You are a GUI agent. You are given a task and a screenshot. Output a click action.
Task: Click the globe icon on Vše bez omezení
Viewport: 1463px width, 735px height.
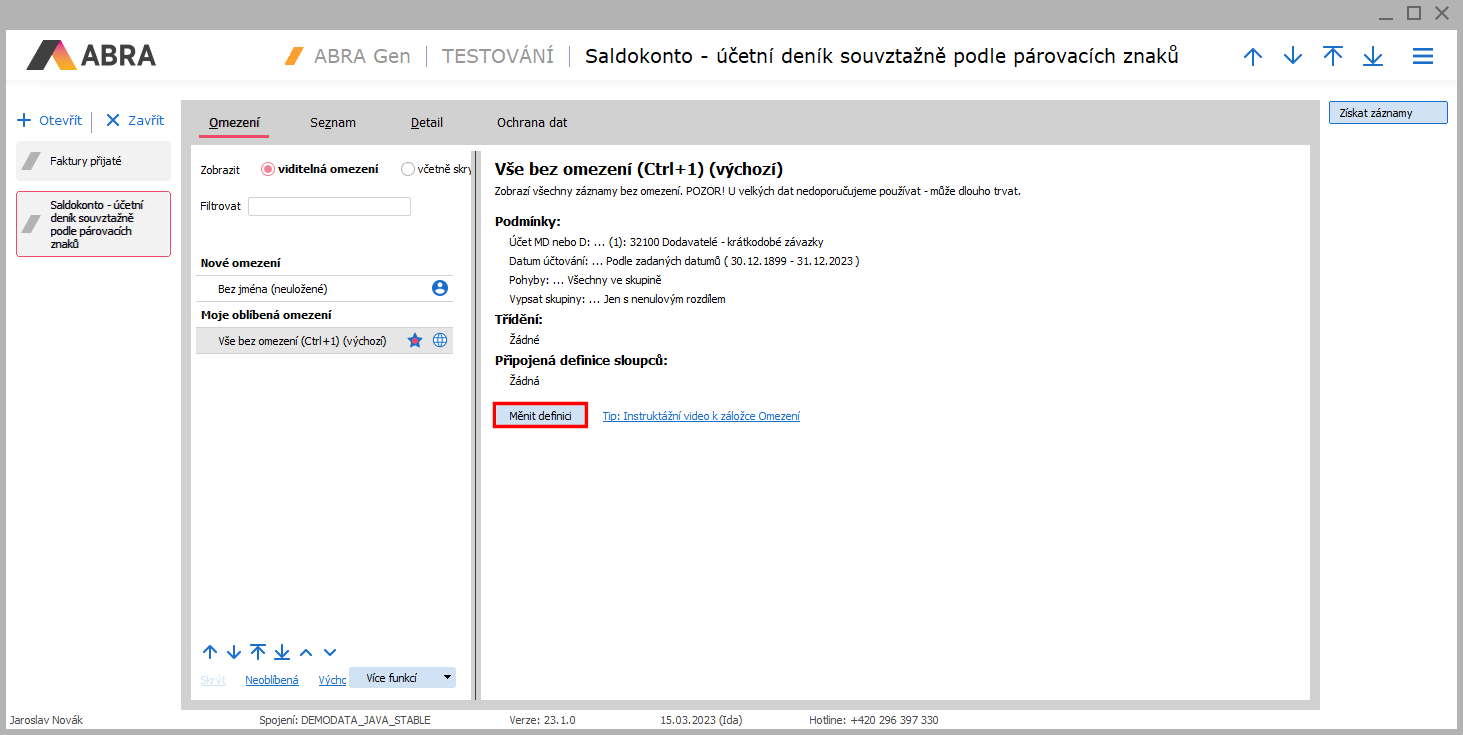click(440, 341)
